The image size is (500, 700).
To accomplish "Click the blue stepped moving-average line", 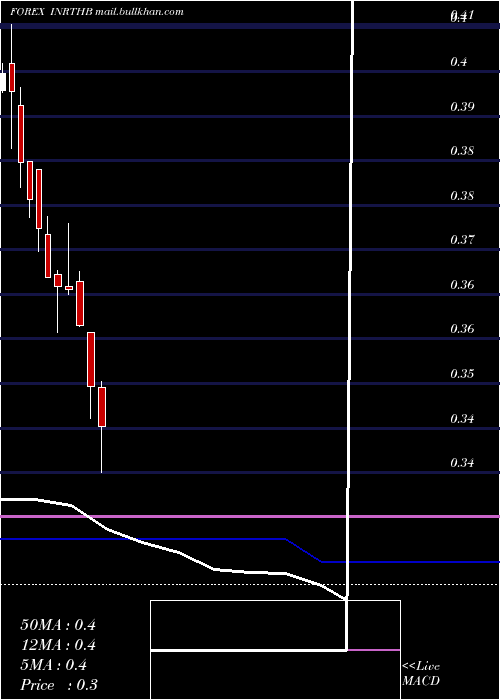I will point(250,550).
